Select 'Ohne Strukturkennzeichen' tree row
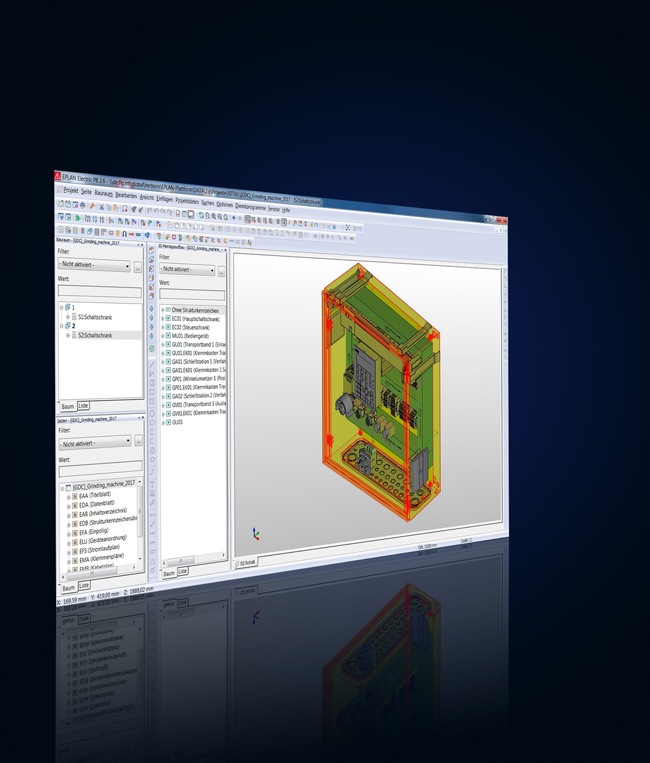Image resolution: width=650 pixels, height=763 pixels. pyautogui.click(x=194, y=310)
